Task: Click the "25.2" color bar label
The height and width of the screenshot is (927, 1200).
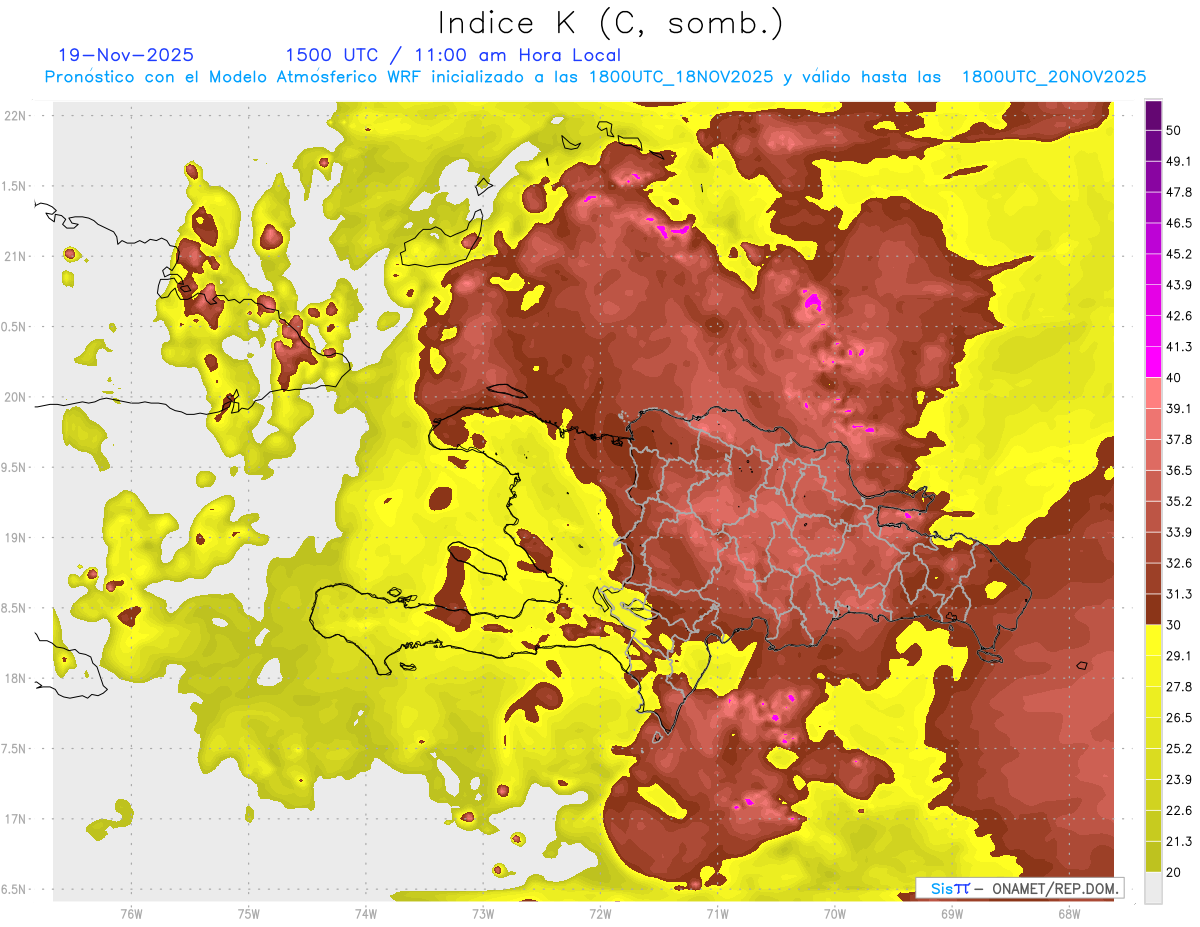Action: (1178, 749)
